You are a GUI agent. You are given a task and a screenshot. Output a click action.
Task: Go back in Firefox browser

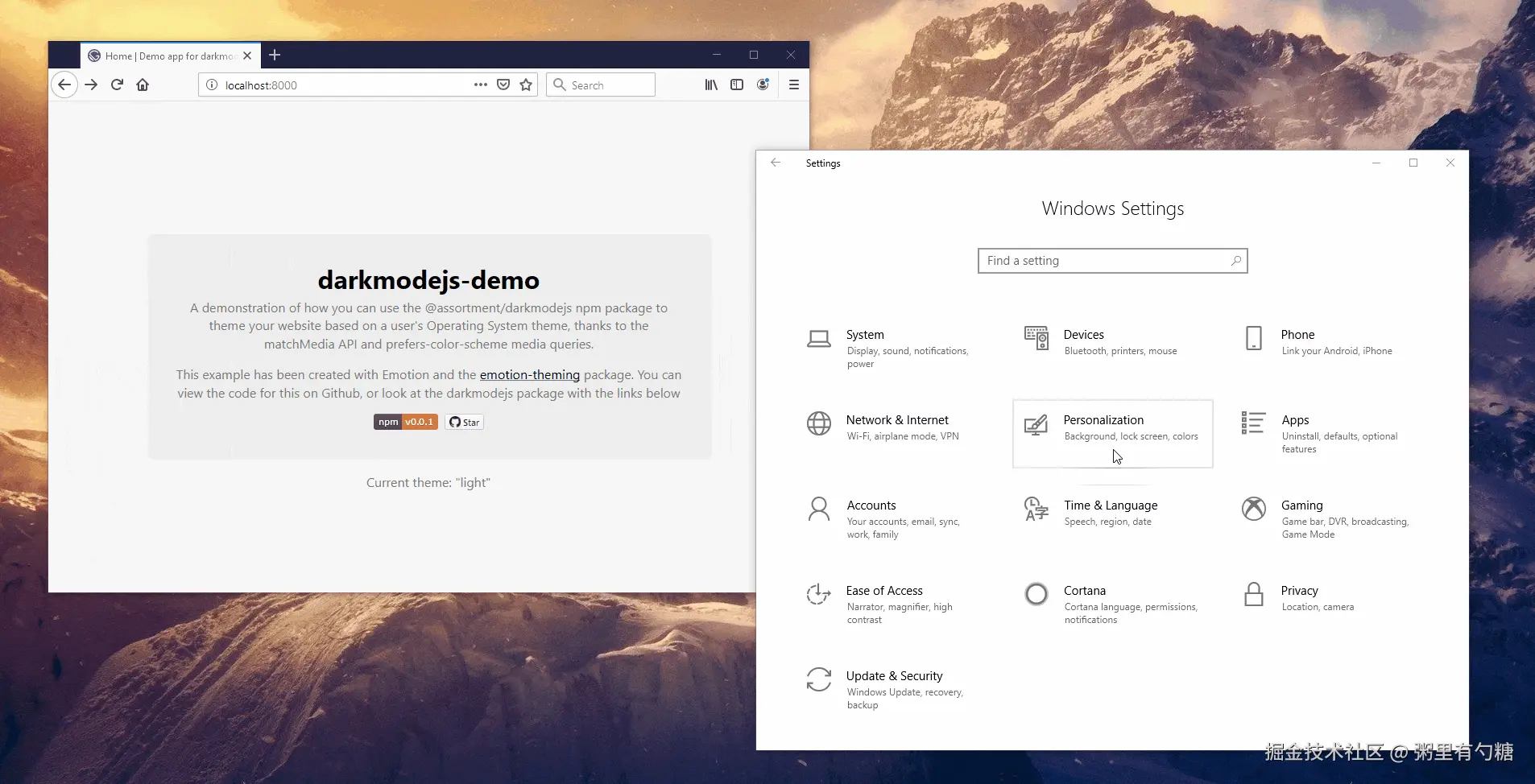coord(64,85)
